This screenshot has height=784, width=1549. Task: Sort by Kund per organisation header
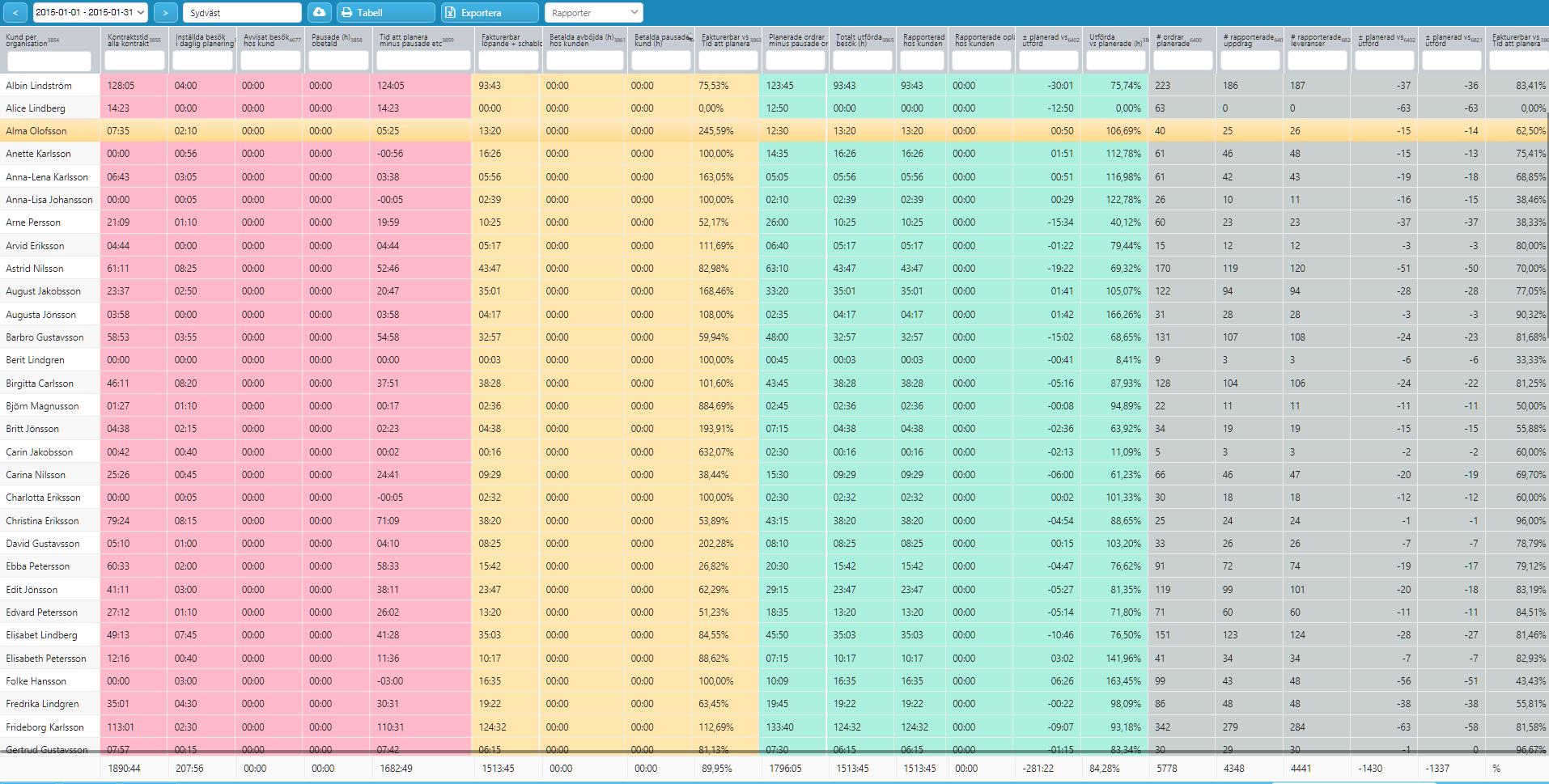click(32, 40)
